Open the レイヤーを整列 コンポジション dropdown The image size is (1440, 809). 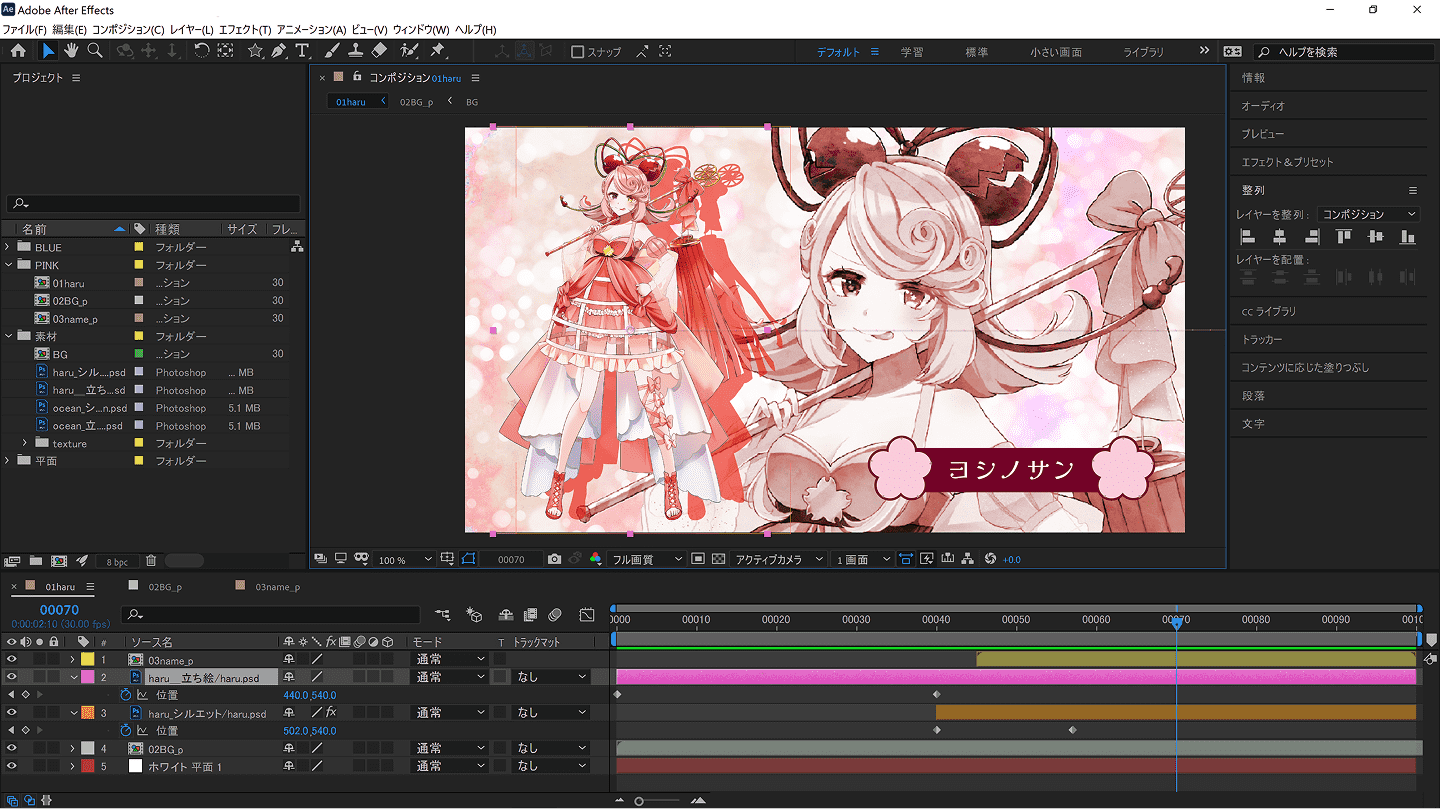(1369, 214)
